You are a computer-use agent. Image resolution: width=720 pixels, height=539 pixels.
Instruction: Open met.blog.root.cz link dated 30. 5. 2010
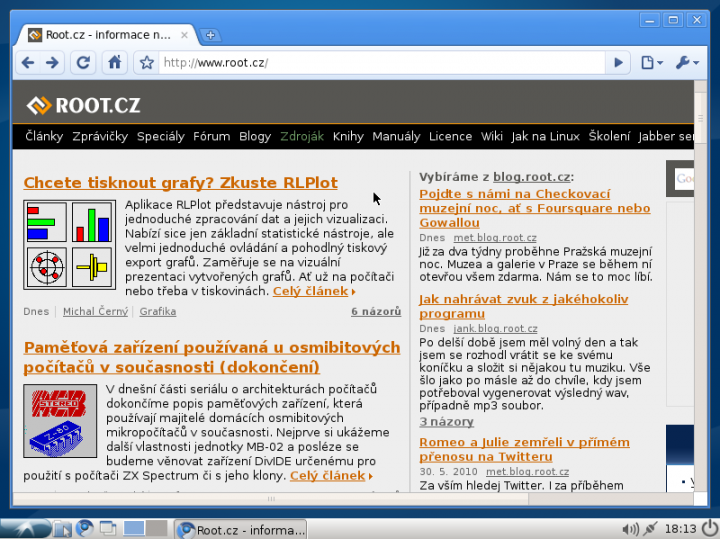coord(527,472)
